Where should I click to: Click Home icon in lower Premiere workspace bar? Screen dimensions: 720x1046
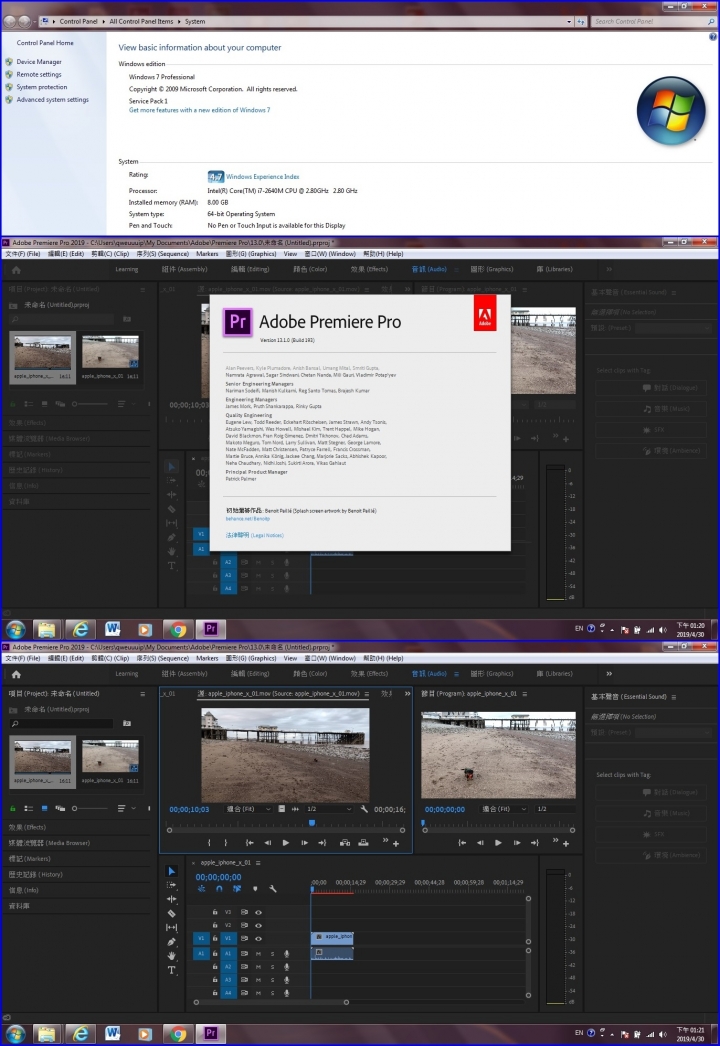click(x=16, y=674)
